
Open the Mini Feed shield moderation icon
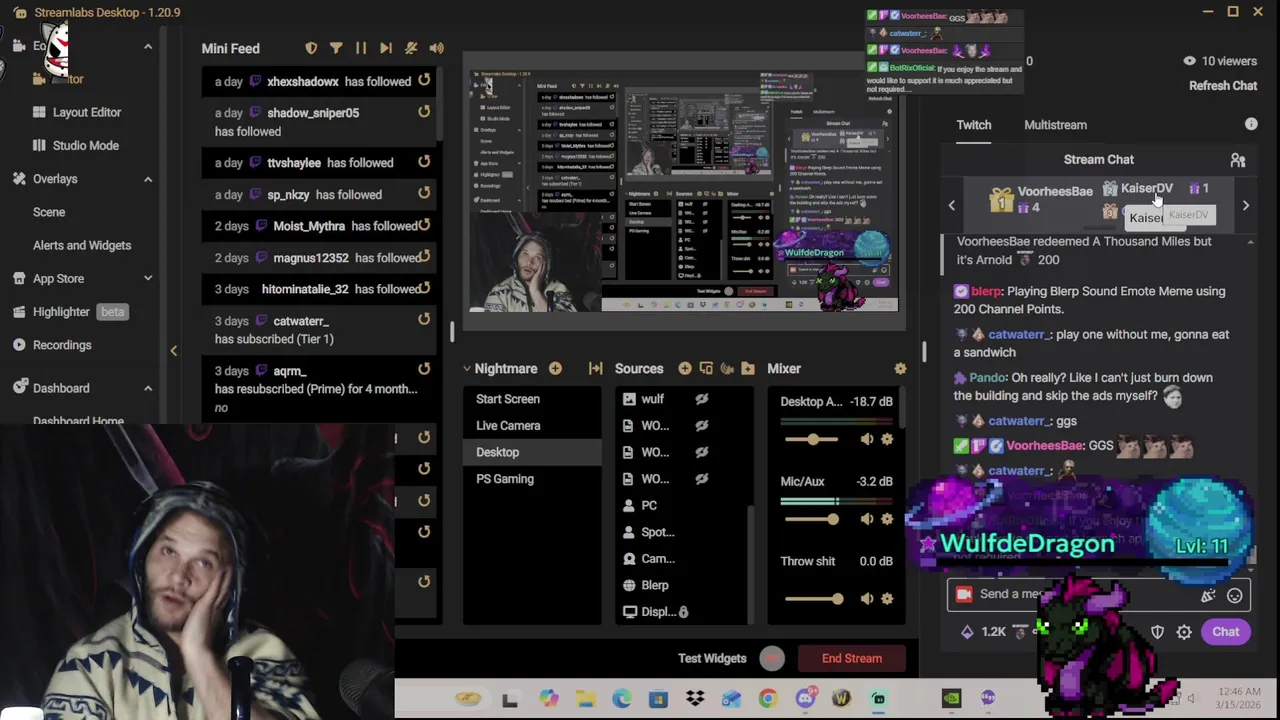pos(311,48)
